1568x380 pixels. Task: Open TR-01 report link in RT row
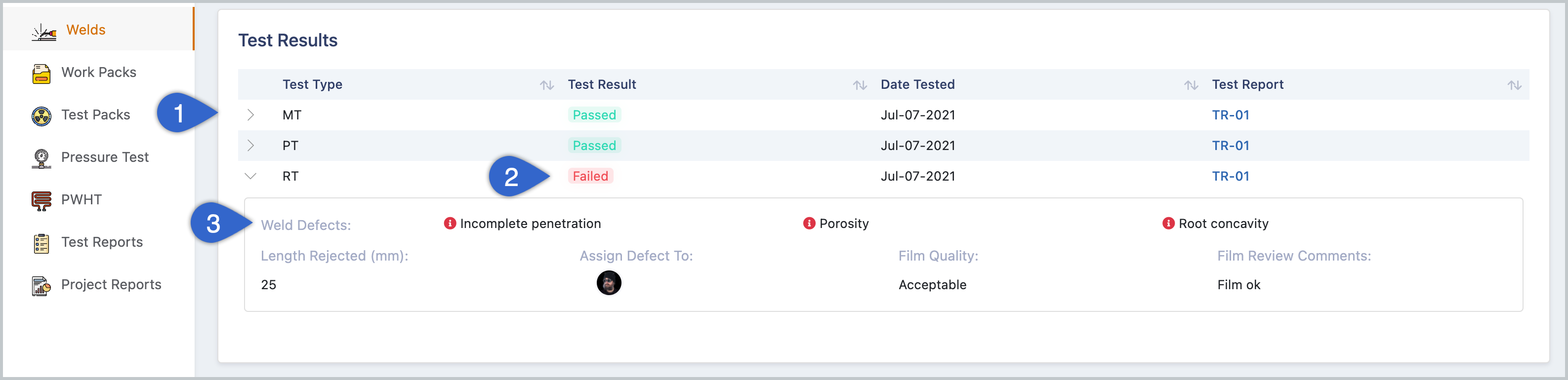[1230, 176]
